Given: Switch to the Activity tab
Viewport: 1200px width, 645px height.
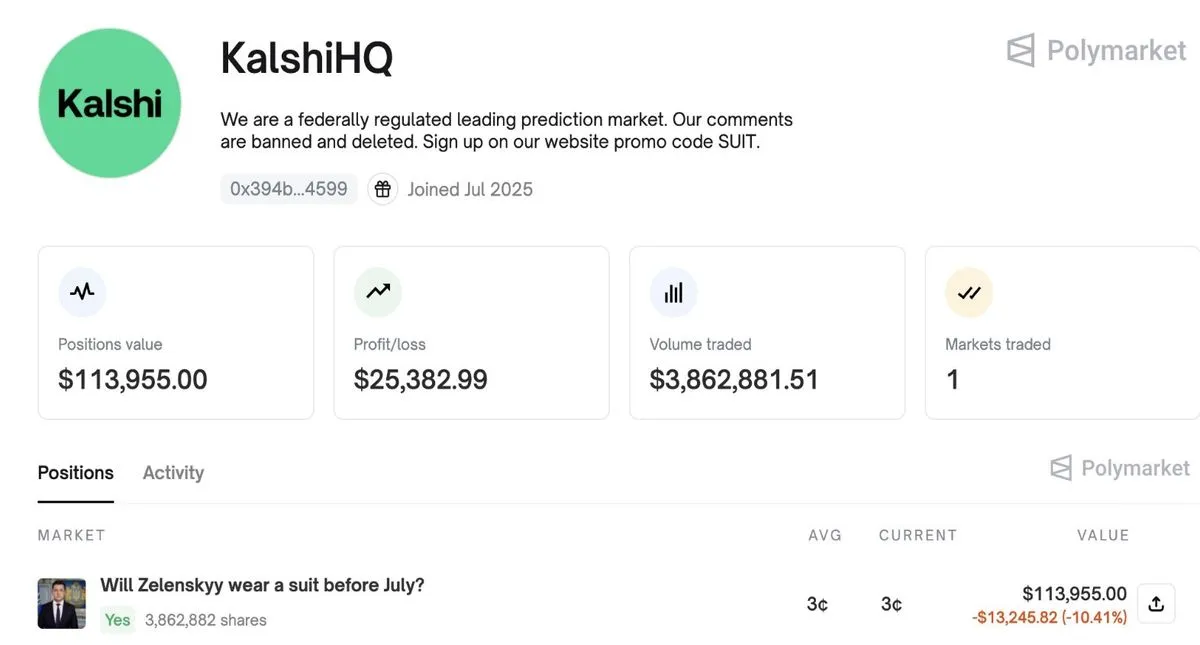Looking at the screenshot, I should coord(173,472).
